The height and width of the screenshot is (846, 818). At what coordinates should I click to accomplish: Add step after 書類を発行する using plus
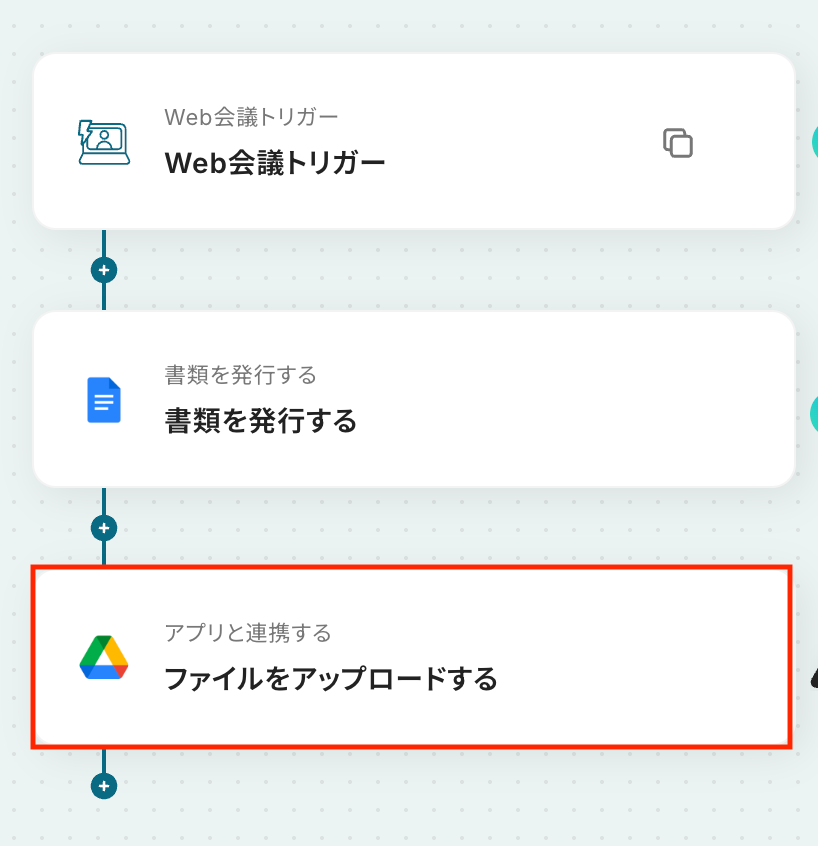104,528
